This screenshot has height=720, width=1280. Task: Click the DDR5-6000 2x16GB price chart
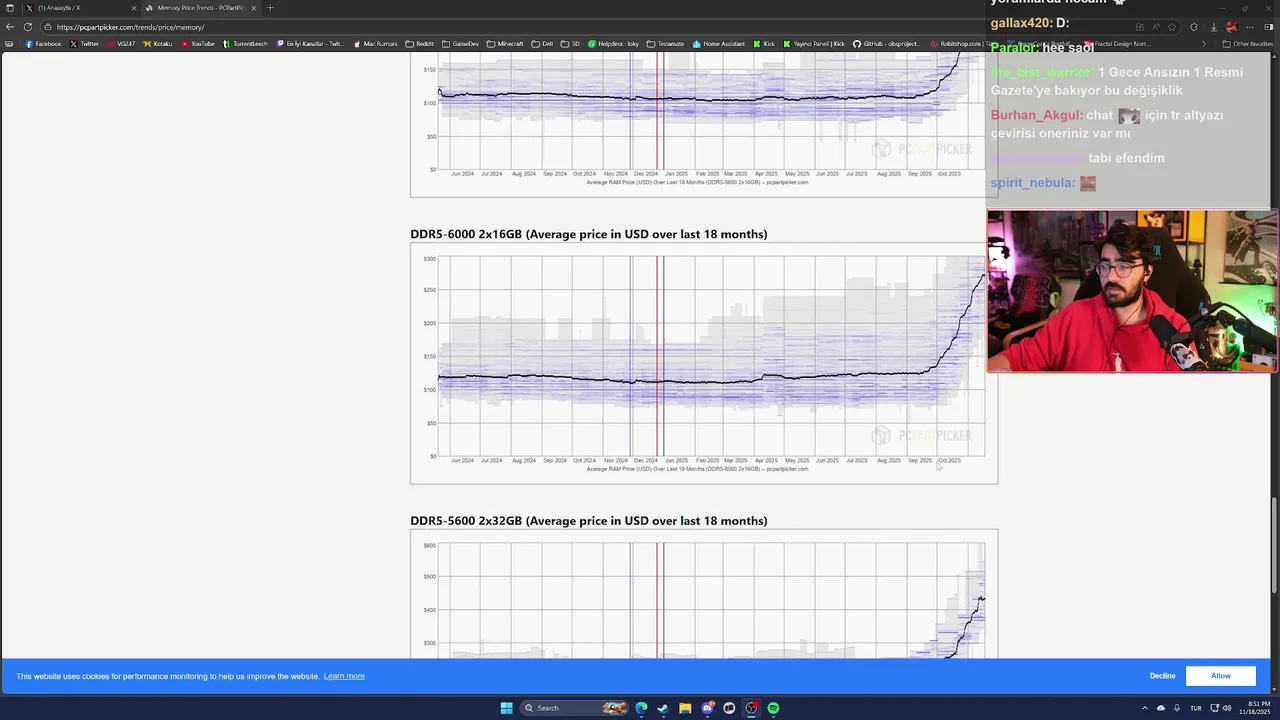(x=704, y=364)
